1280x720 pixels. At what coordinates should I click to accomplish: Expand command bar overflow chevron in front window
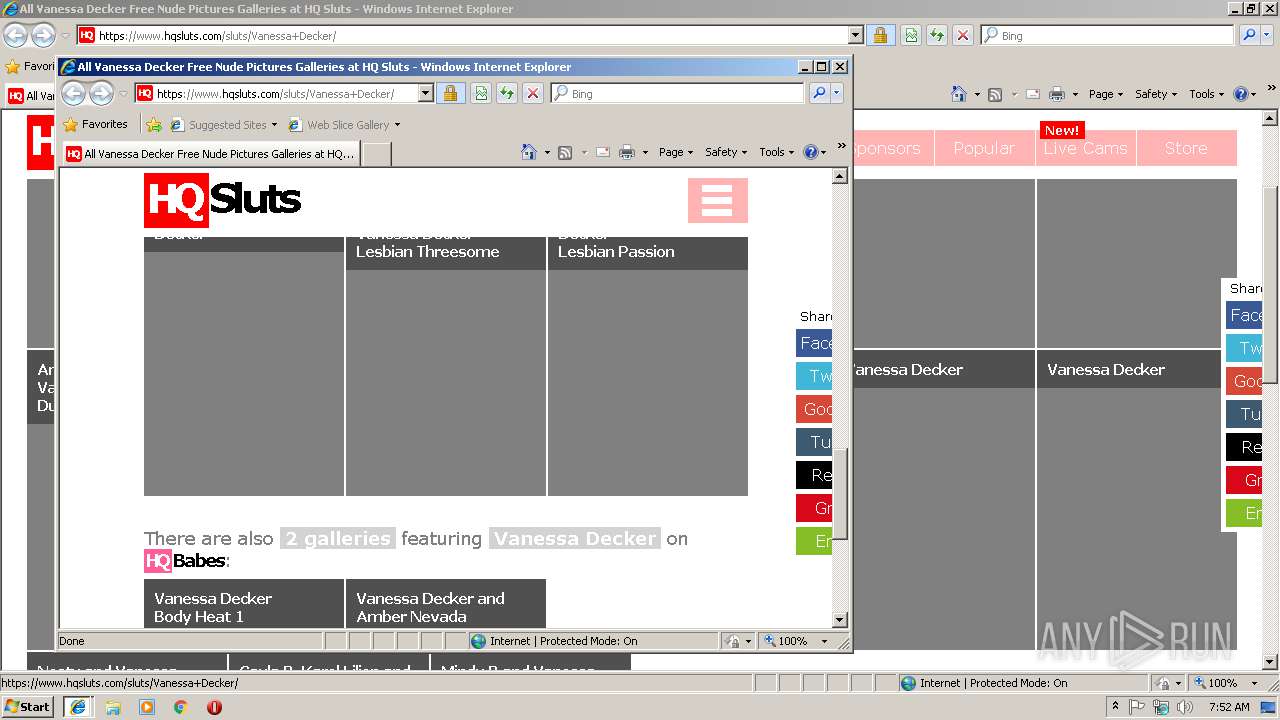click(842, 146)
